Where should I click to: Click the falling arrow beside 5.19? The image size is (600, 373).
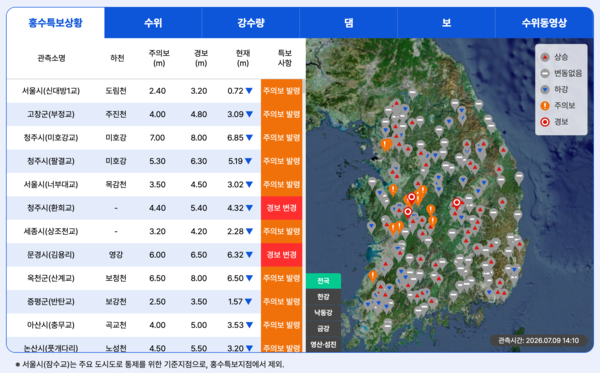click(x=248, y=161)
